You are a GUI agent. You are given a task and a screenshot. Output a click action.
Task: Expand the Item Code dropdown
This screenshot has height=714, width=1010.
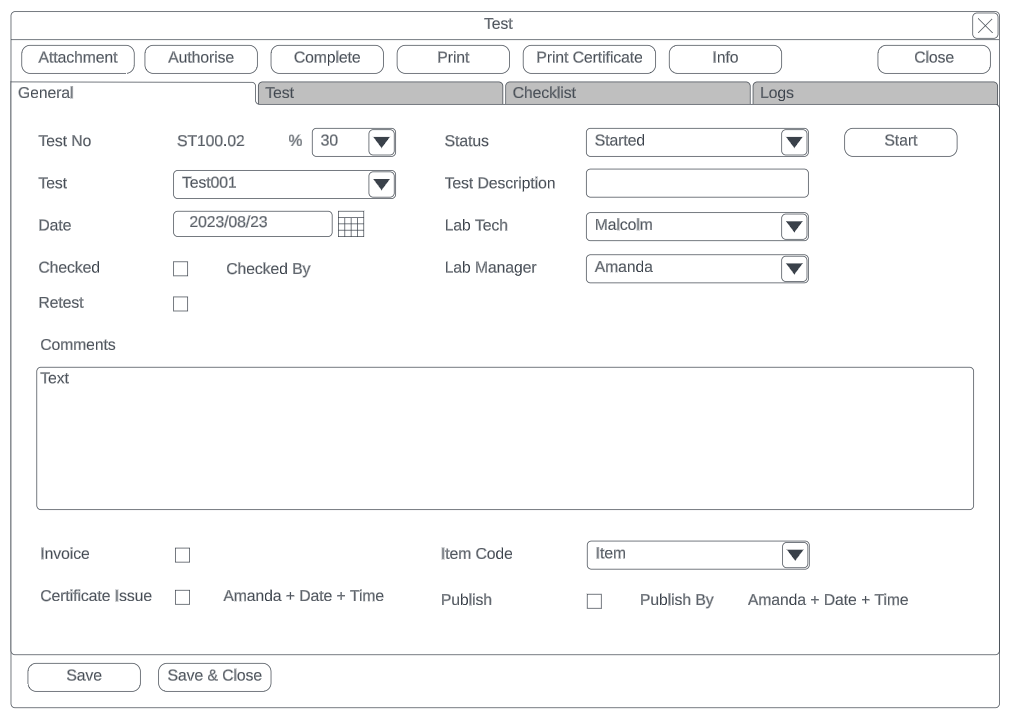(795, 555)
